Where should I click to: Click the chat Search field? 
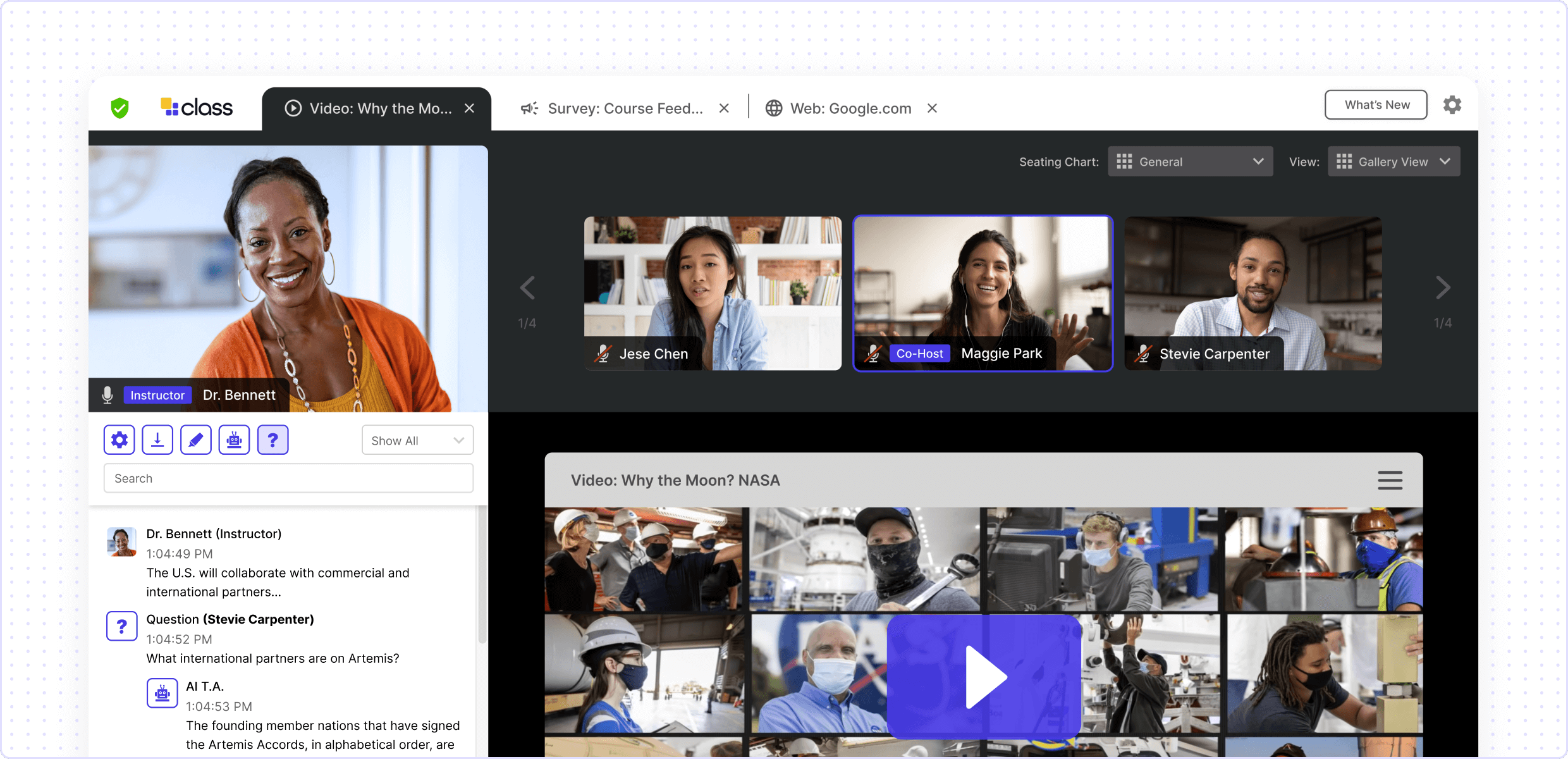click(x=288, y=478)
